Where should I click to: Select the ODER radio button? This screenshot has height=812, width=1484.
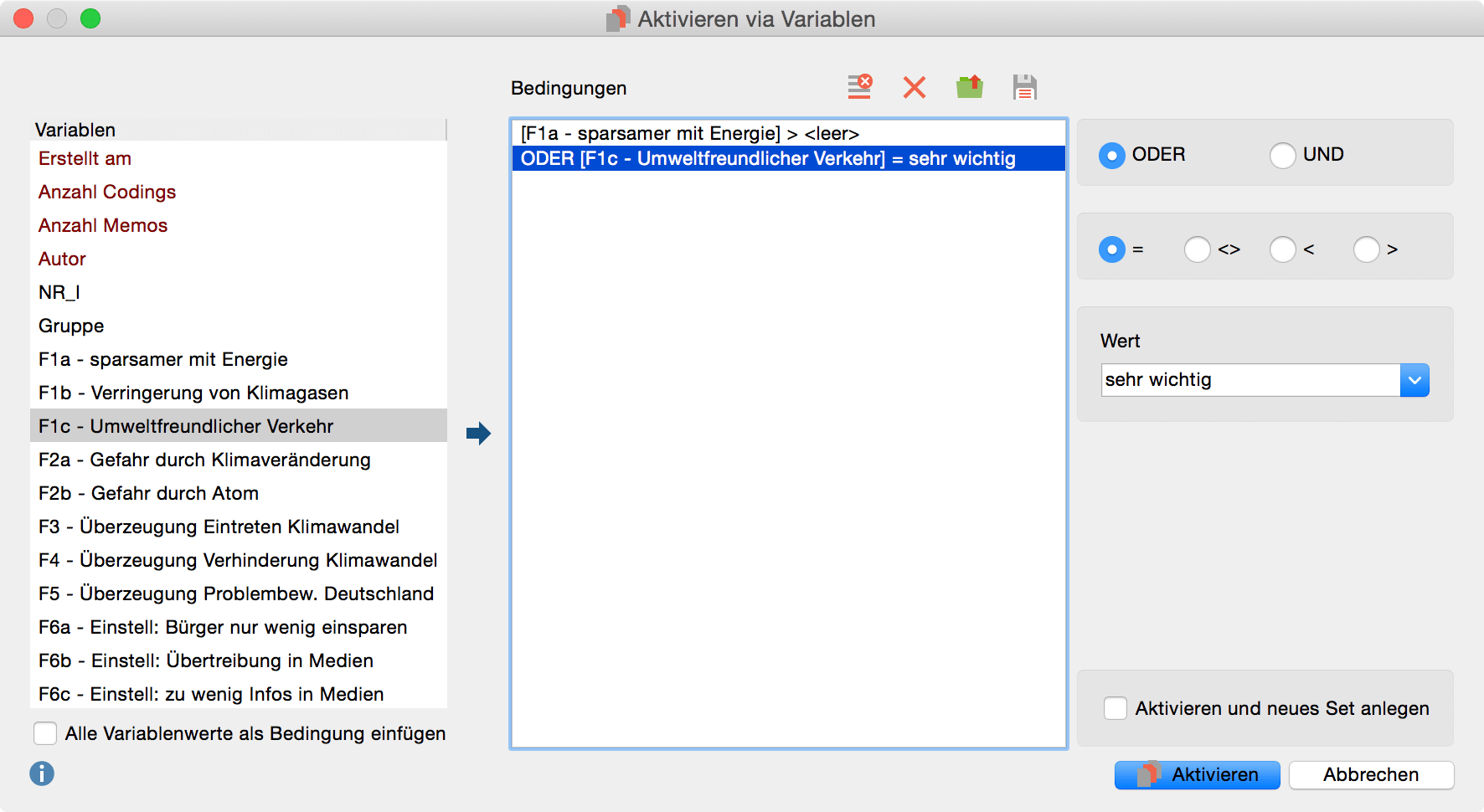[x=1111, y=156]
